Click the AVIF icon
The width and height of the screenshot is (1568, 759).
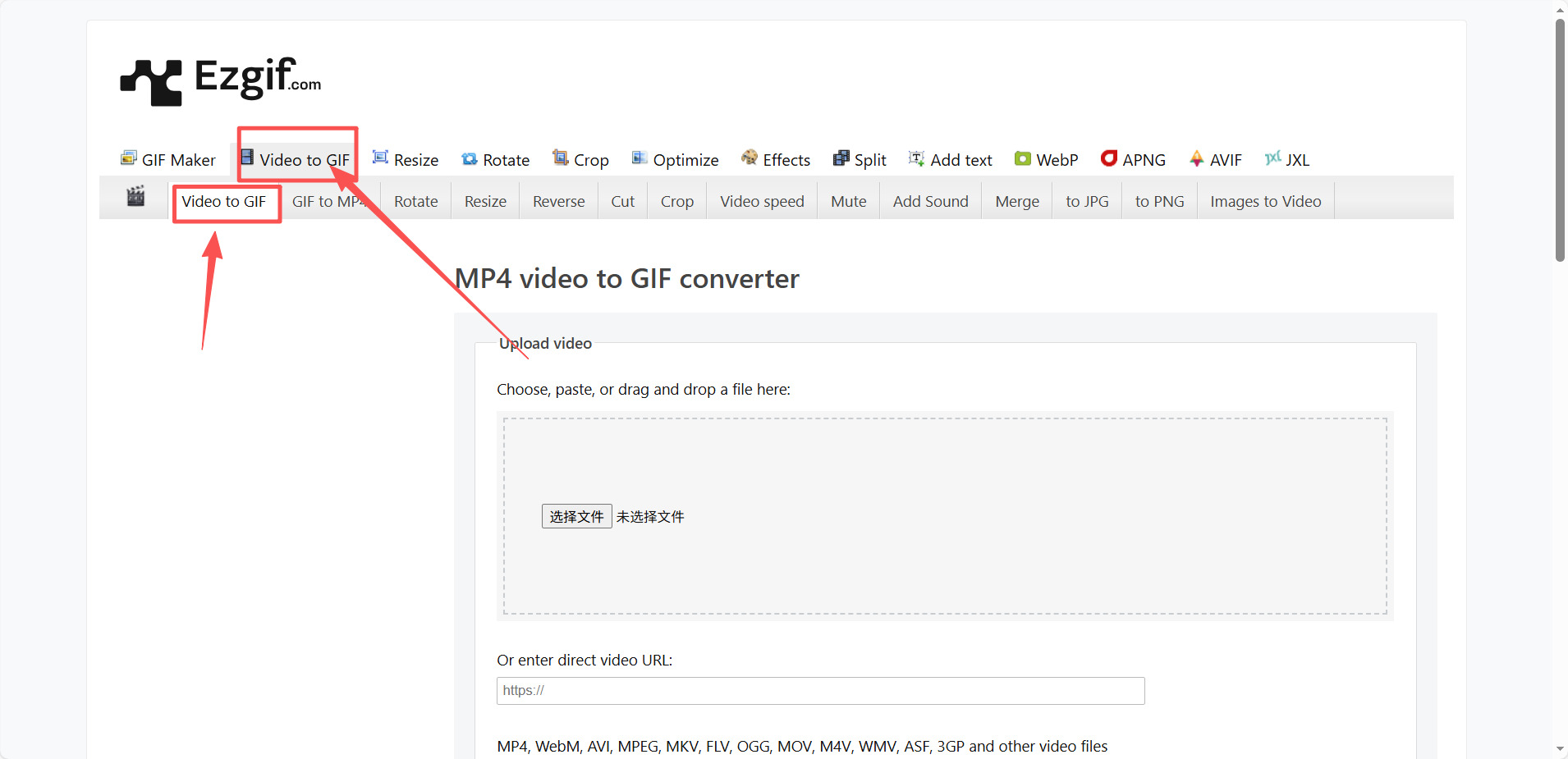(1197, 158)
